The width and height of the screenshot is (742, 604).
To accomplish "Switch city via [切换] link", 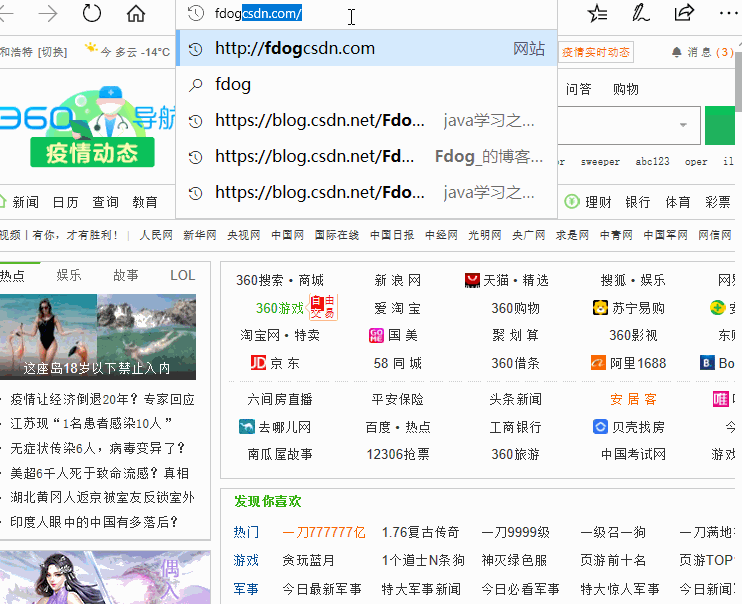I will click(x=53, y=52).
